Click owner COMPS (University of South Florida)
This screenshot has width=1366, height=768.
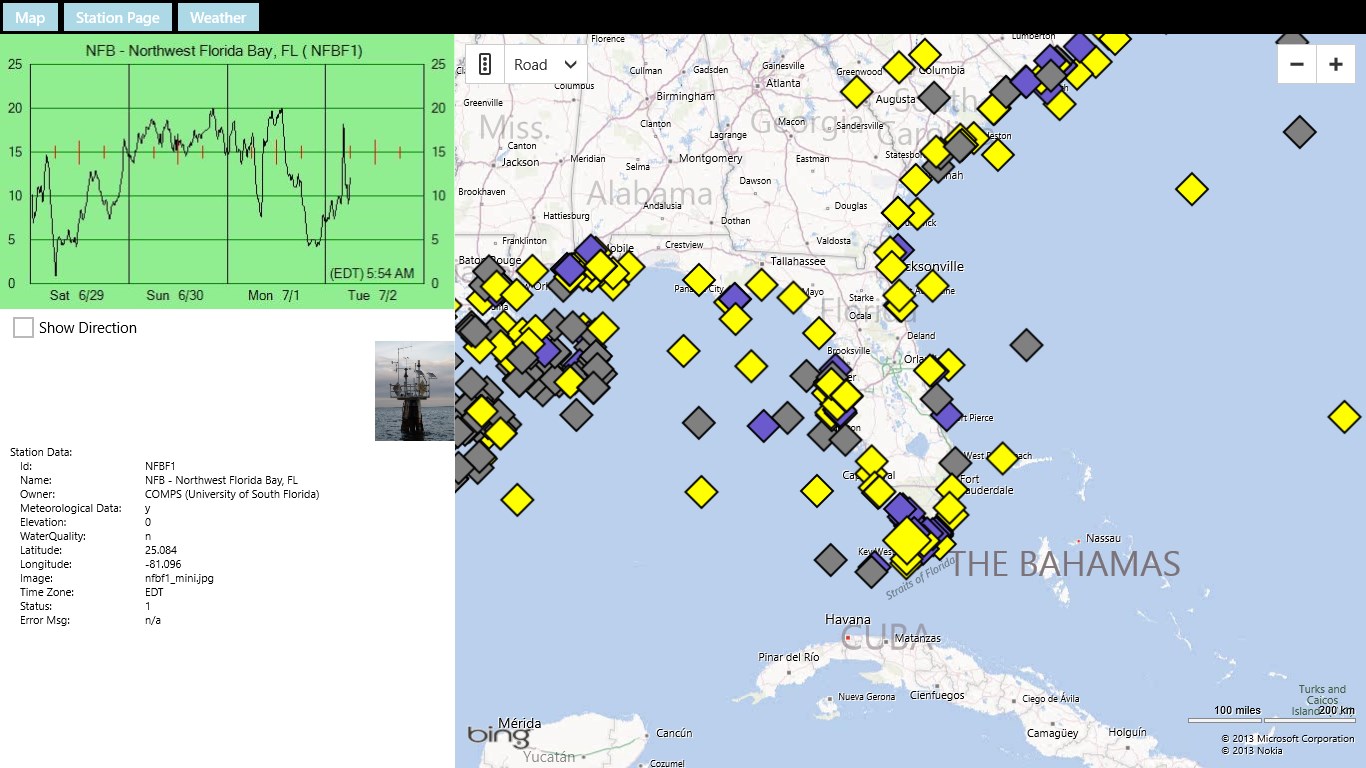point(232,494)
